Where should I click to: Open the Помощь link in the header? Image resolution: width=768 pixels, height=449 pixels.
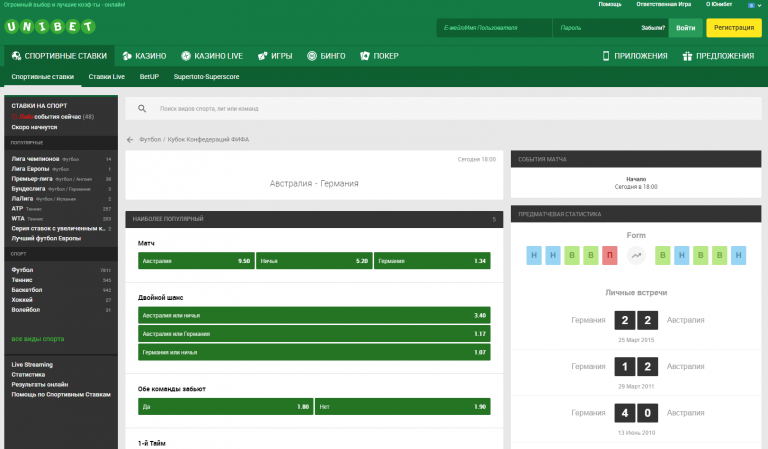(610, 4)
